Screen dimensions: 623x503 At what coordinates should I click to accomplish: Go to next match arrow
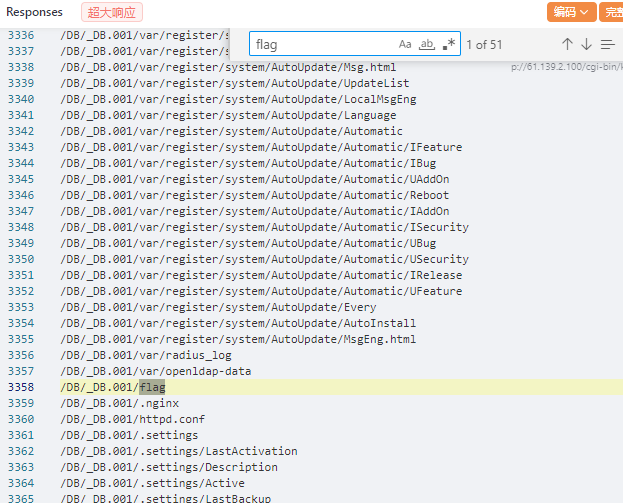(x=587, y=44)
